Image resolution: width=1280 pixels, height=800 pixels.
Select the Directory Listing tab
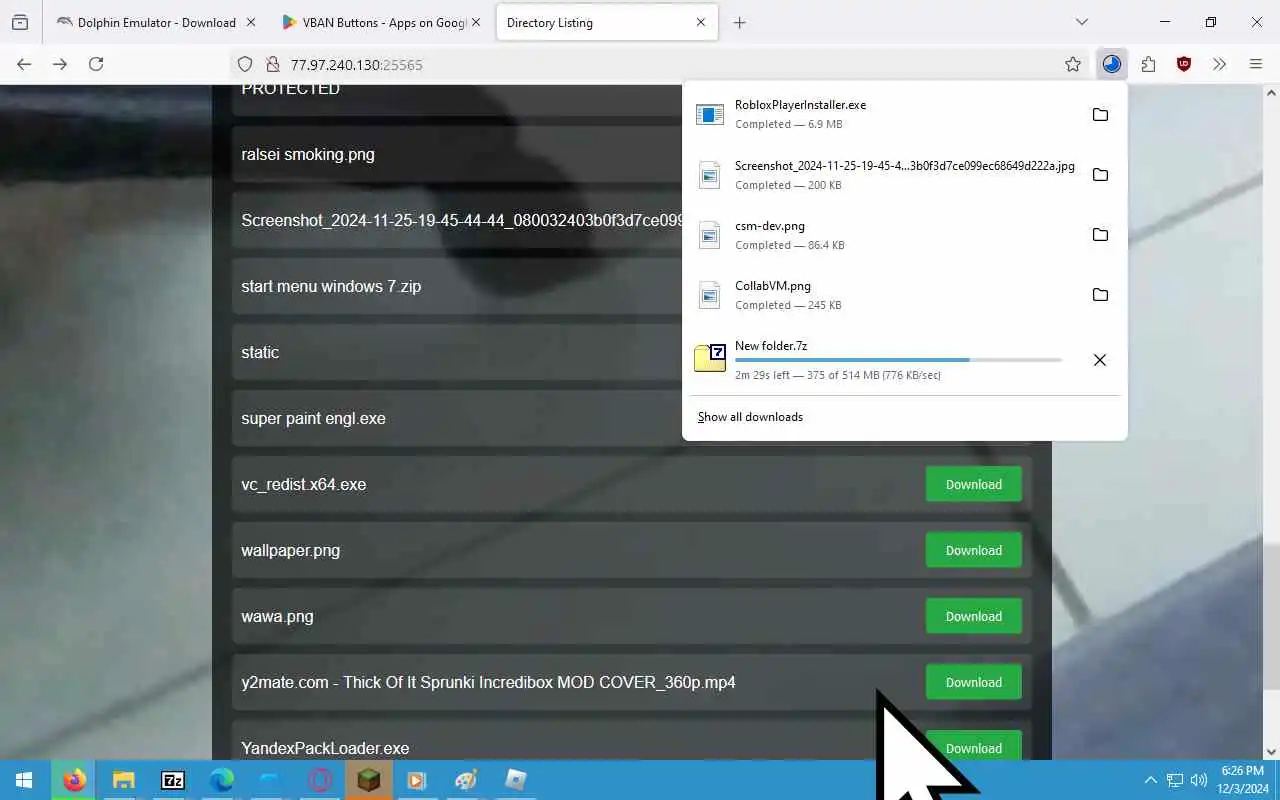(x=607, y=22)
